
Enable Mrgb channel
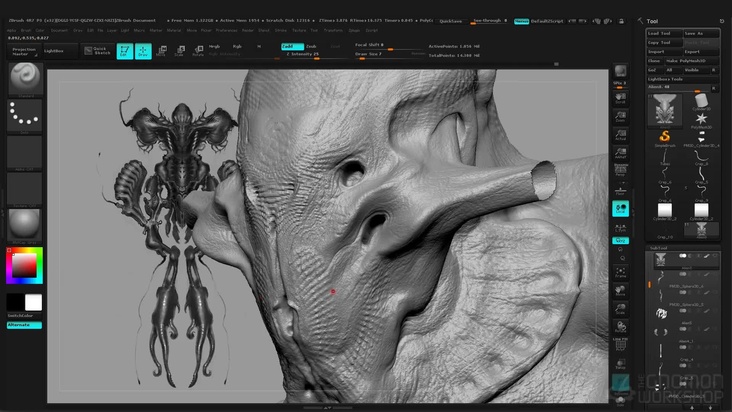(214, 47)
